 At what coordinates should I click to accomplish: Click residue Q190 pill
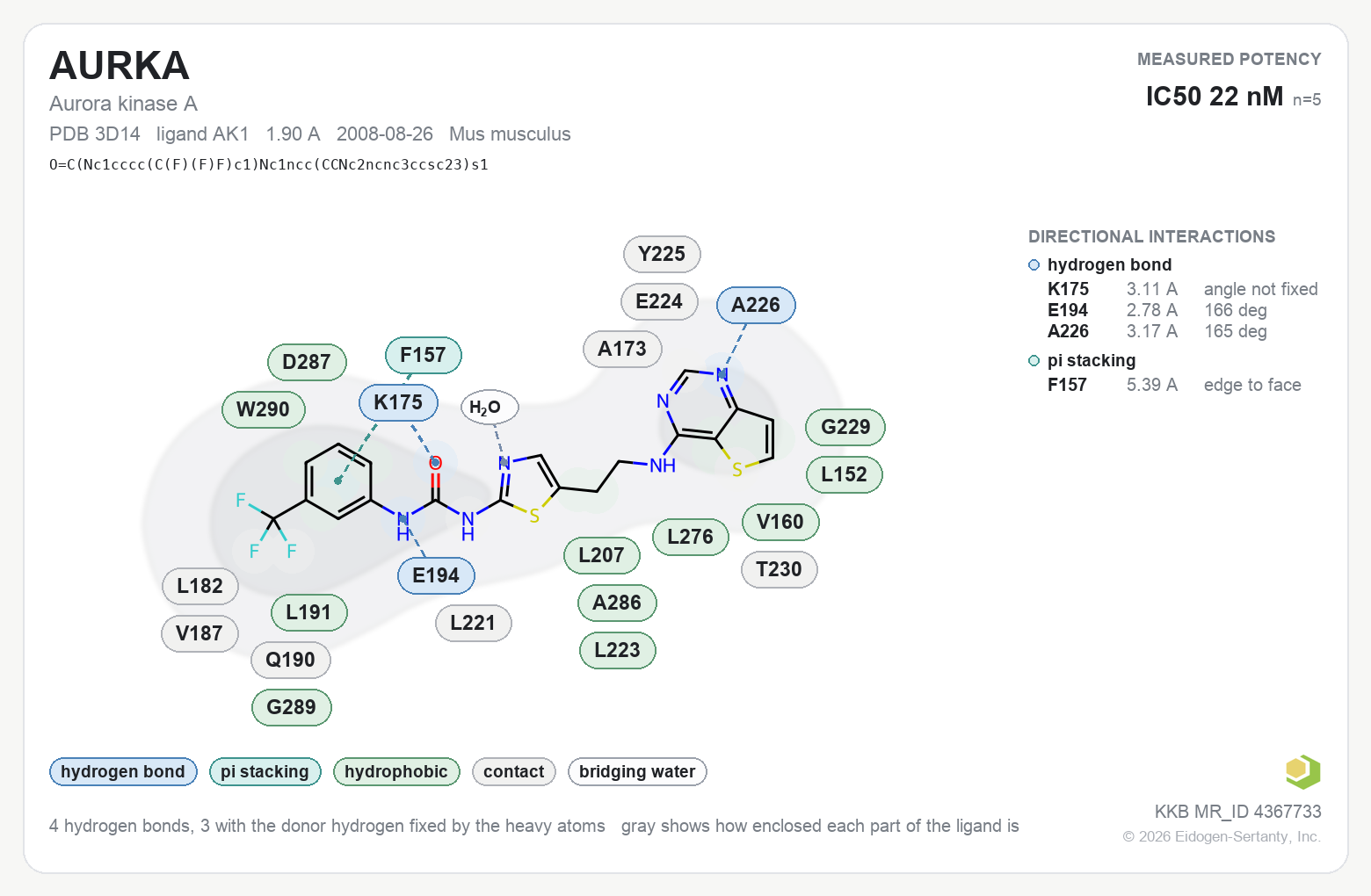point(290,660)
